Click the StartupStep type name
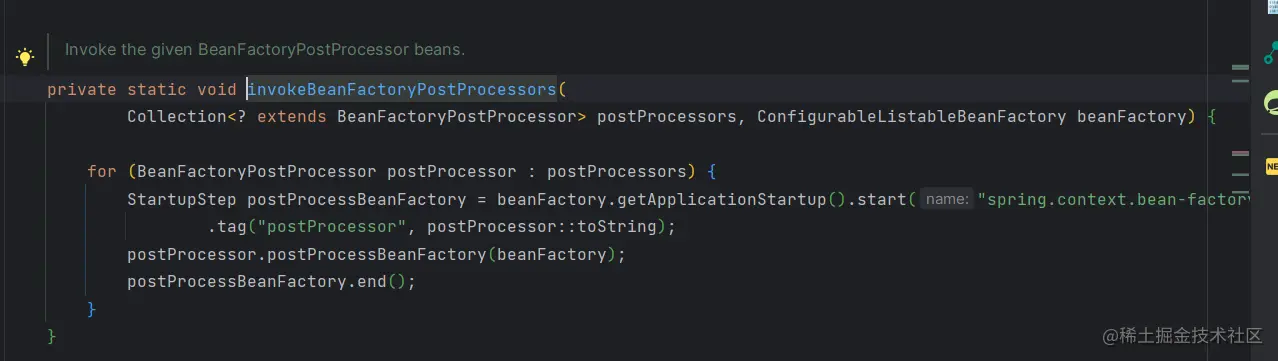Image resolution: width=1278 pixels, height=361 pixels. tap(182, 199)
